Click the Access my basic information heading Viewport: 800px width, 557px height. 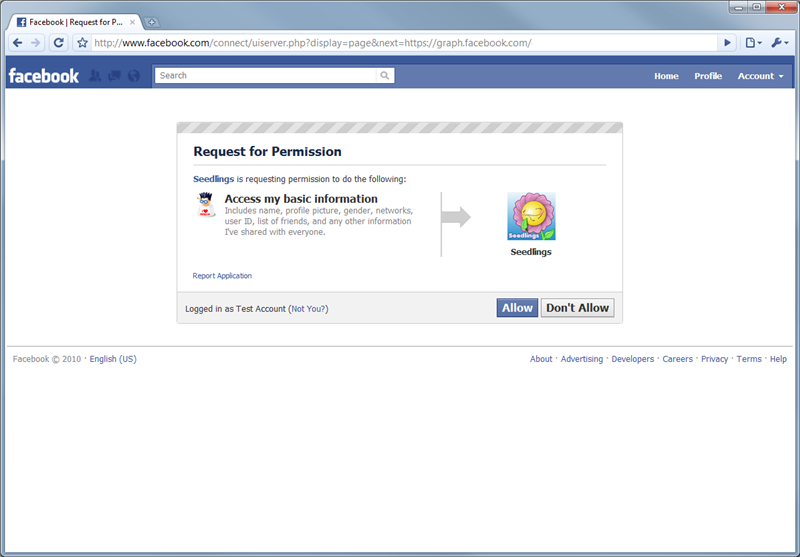pos(301,199)
